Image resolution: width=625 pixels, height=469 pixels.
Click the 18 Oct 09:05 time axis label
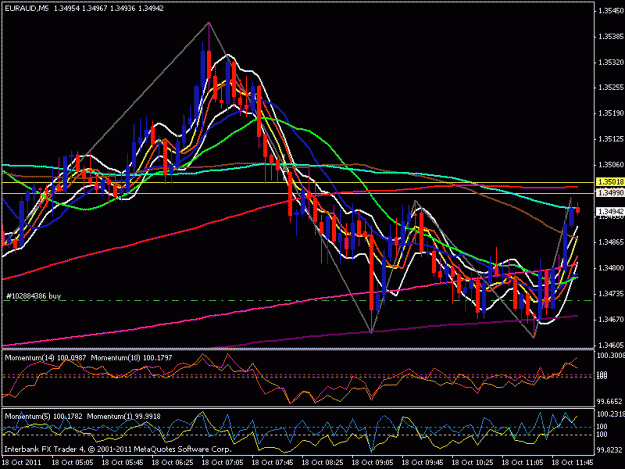pyautogui.click(x=372, y=463)
